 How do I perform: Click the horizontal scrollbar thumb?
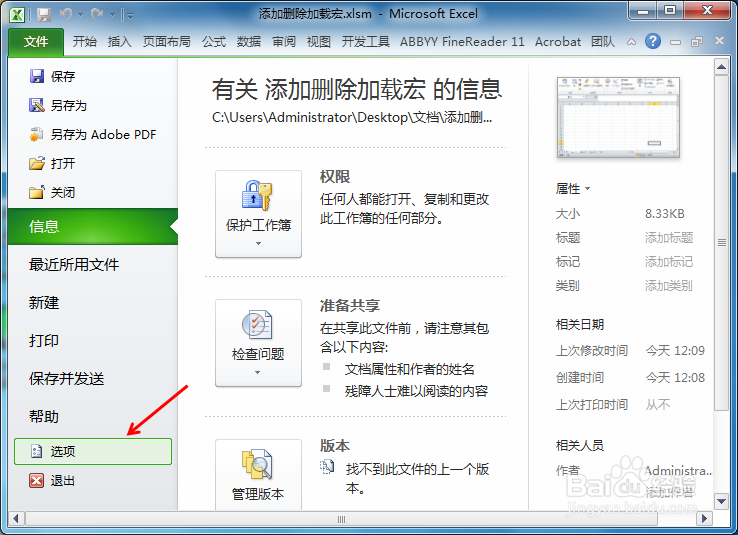[x=341, y=519]
